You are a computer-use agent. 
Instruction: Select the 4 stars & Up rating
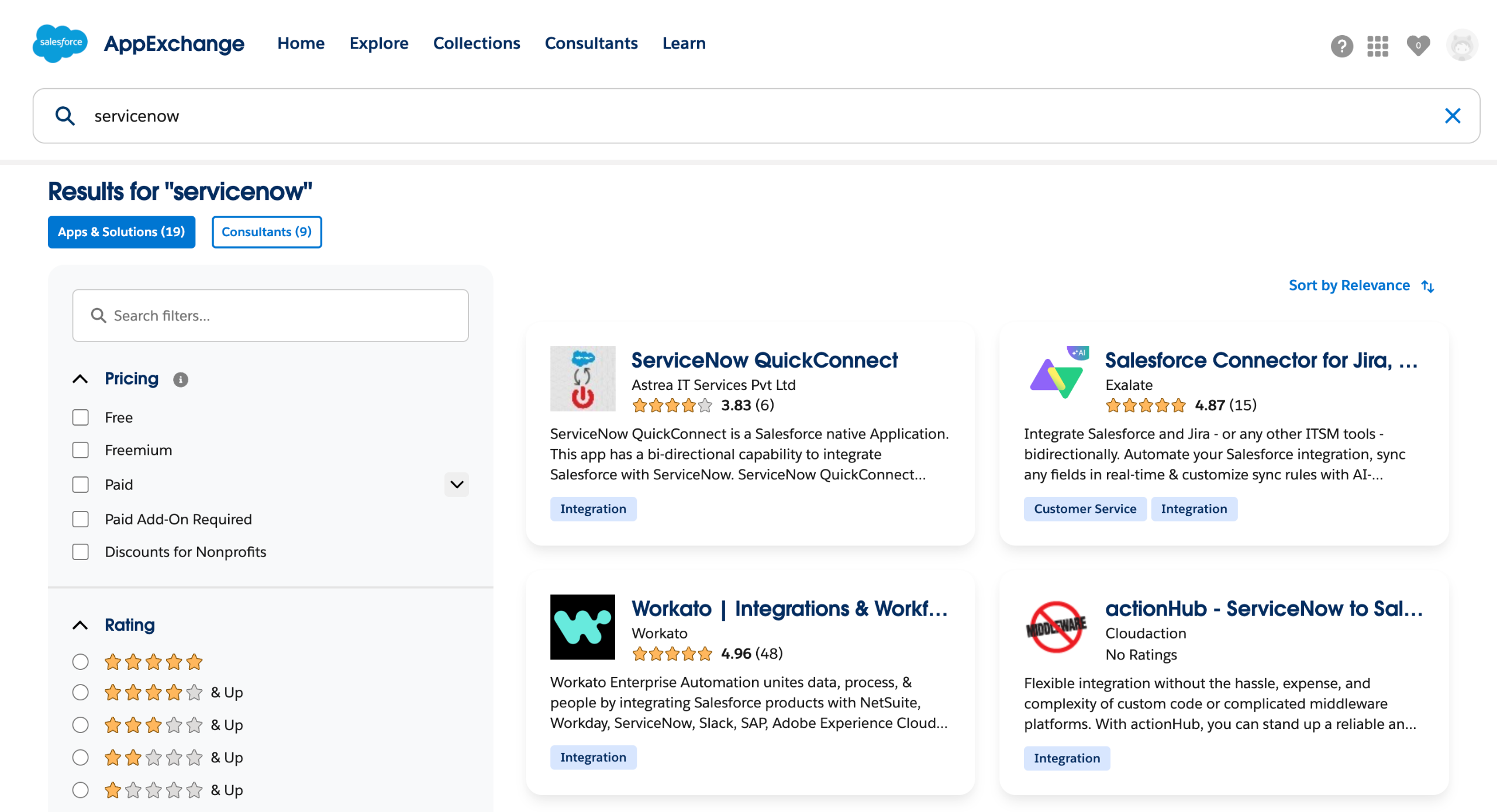point(80,692)
